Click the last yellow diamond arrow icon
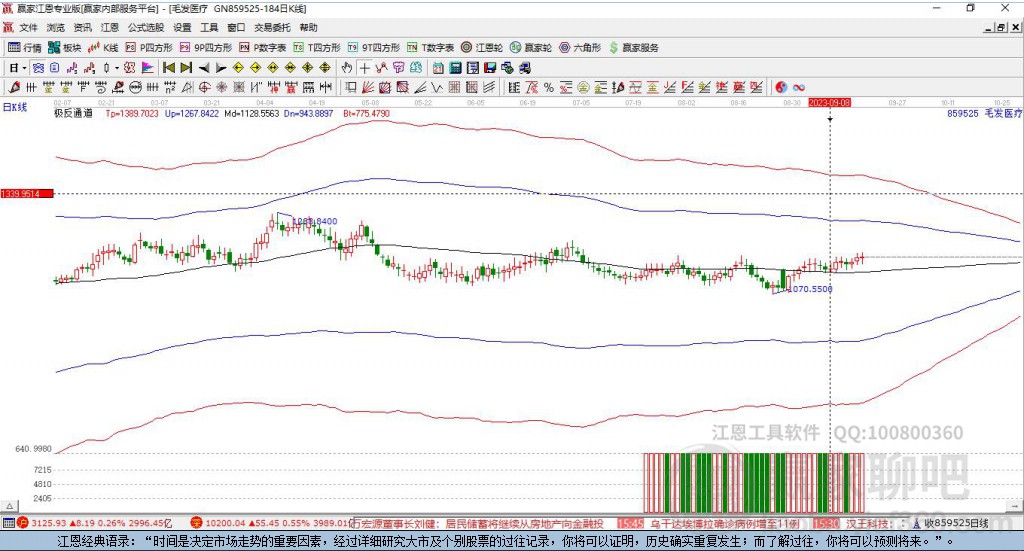The height and width of the screenshot is (551, 1024). 325,68
